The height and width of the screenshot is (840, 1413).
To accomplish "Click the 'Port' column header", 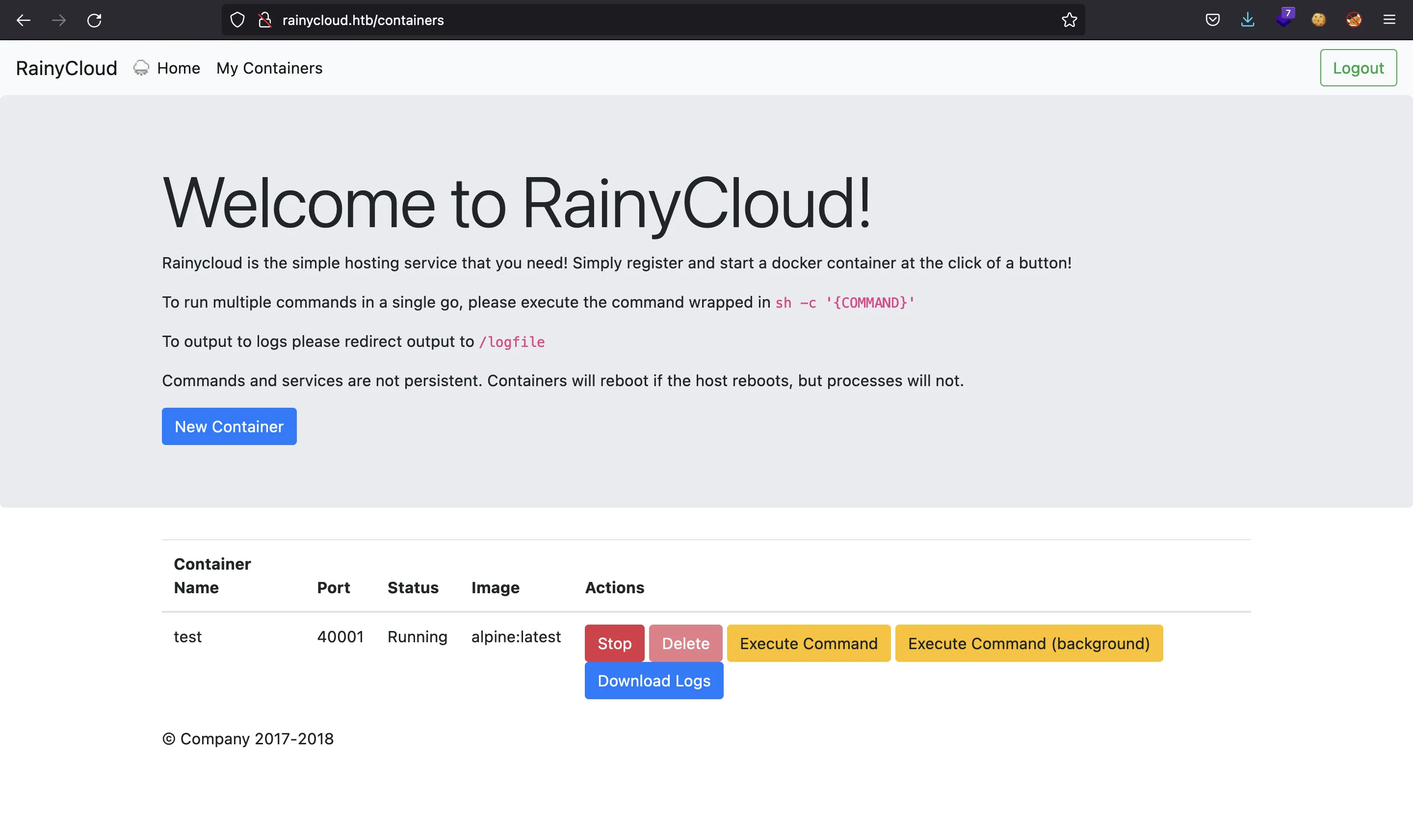I will tap(333, 587).
